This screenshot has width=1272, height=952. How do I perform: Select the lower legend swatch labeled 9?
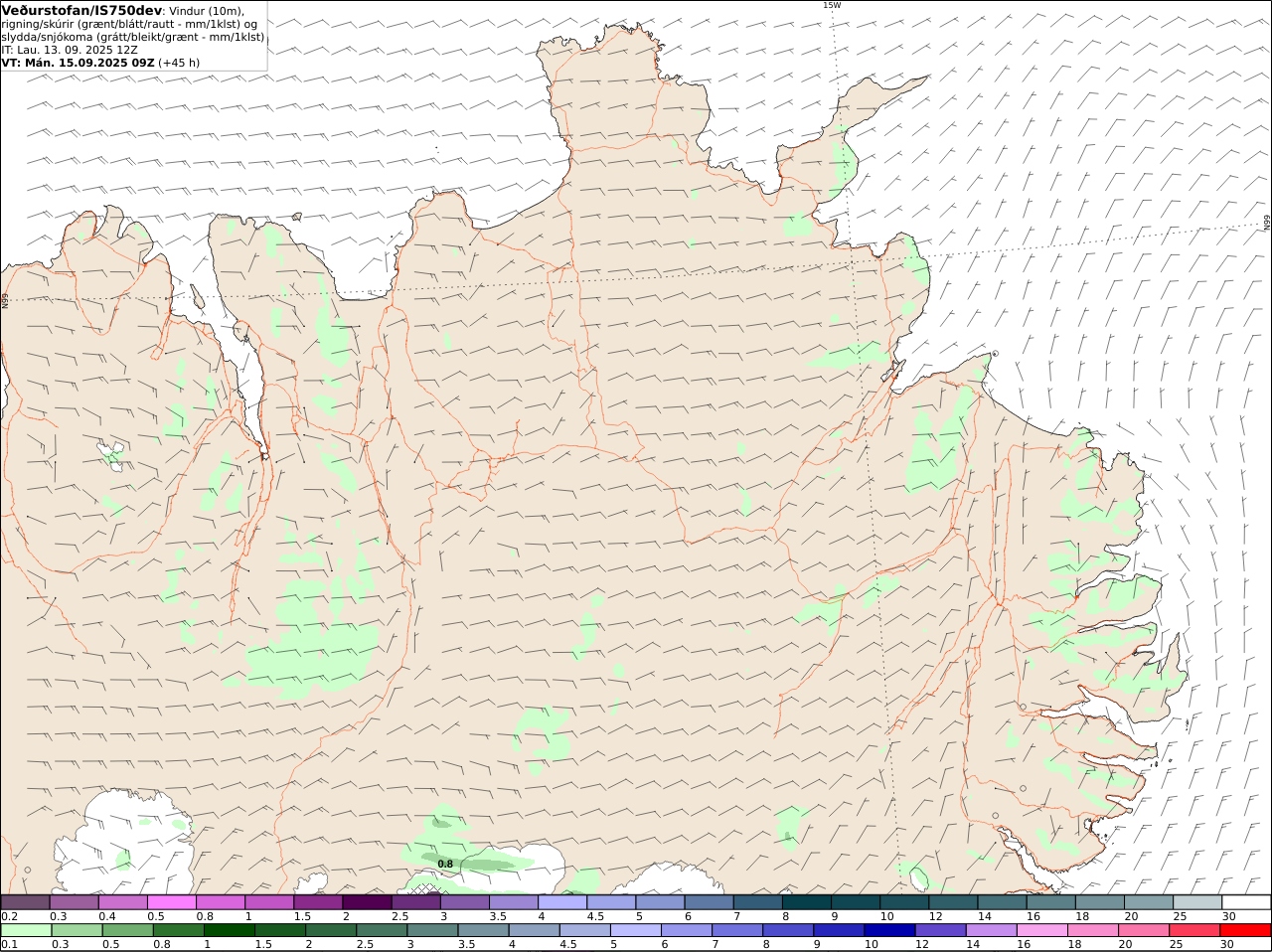(x=838, y=931)
